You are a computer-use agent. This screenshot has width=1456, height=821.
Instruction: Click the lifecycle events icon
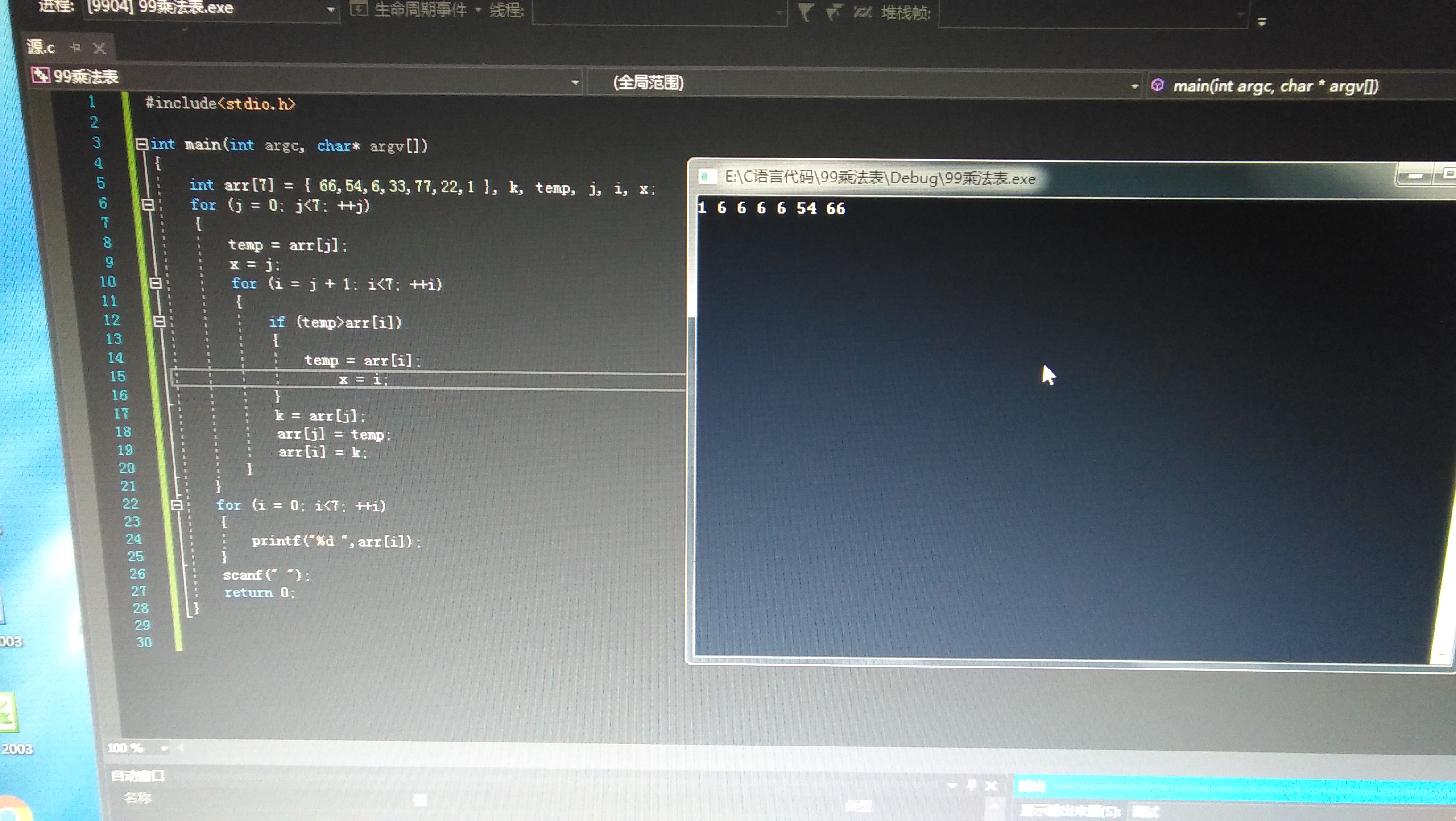click(x=358, y=8)
